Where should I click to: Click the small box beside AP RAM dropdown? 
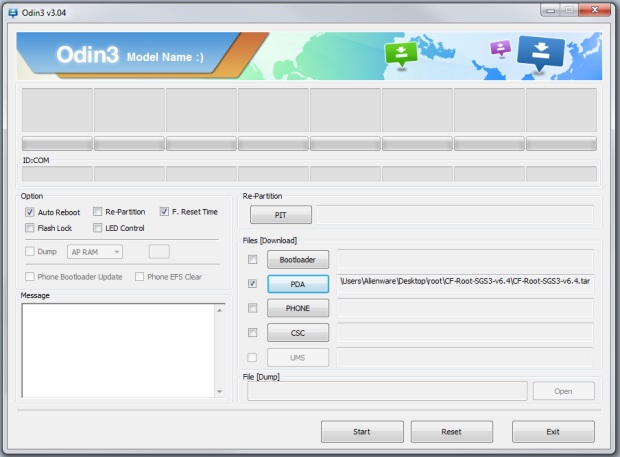click(x=159, y=251)
